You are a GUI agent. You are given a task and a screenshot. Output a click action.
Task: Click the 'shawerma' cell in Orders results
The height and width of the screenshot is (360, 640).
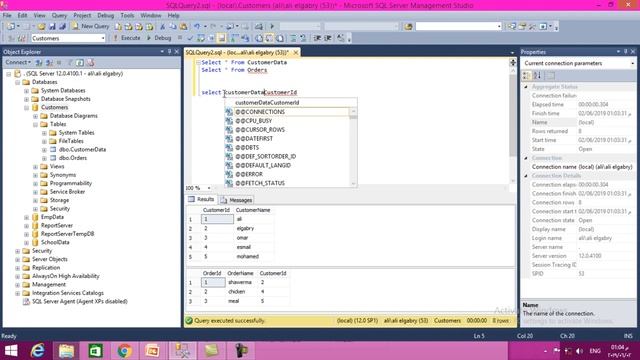(x=242, y=282)
